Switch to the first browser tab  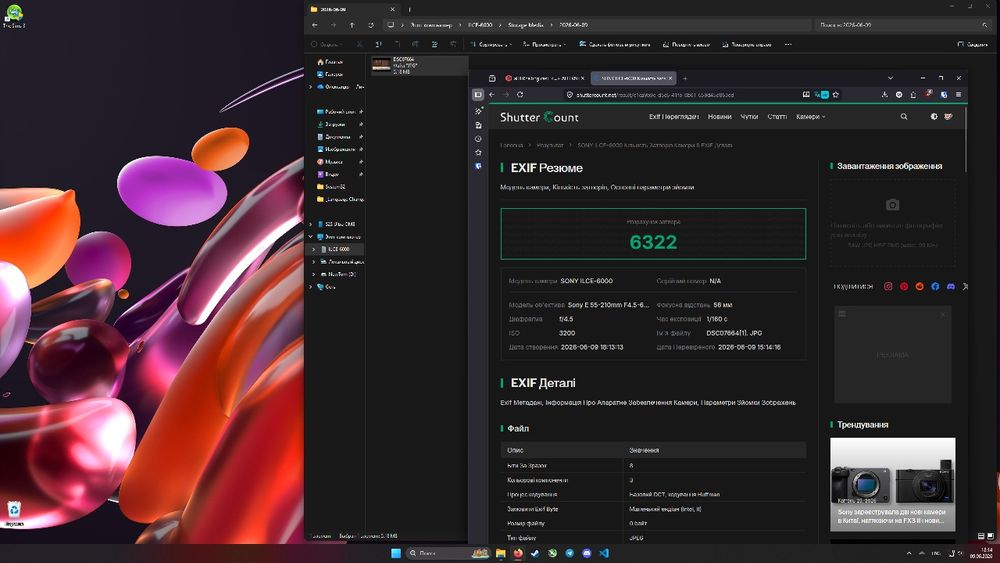click(545, 78)
